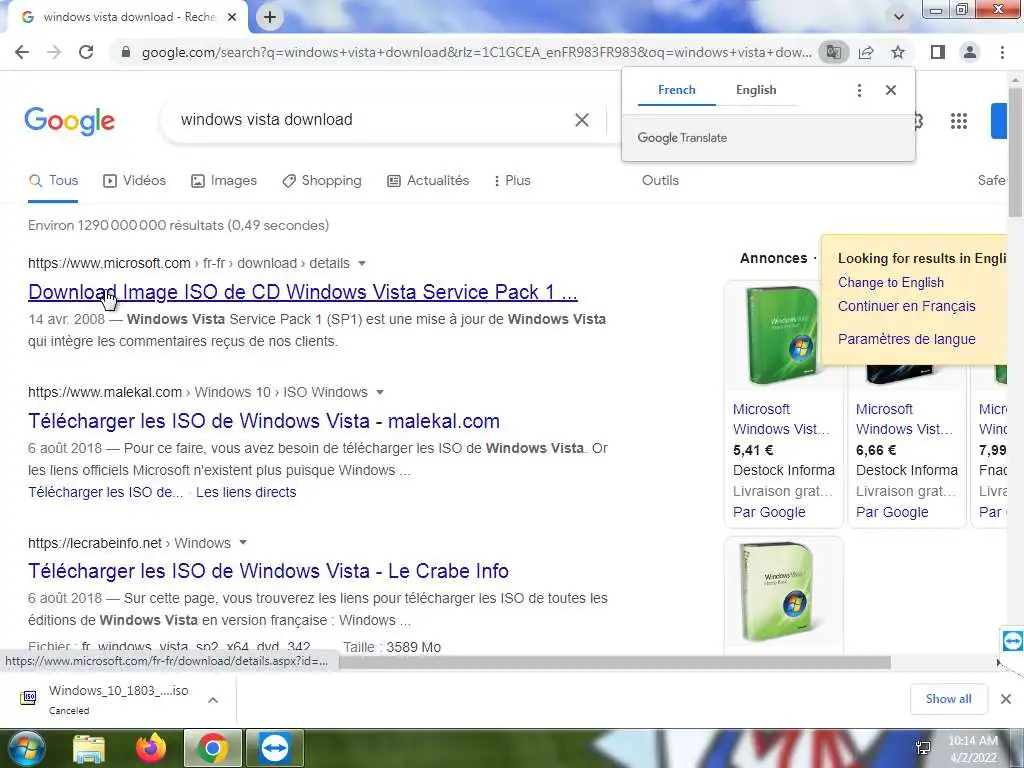Expand microsoft.com result options arrow
This screenshot has height=768, width=1024.
(x=362, y=264)
